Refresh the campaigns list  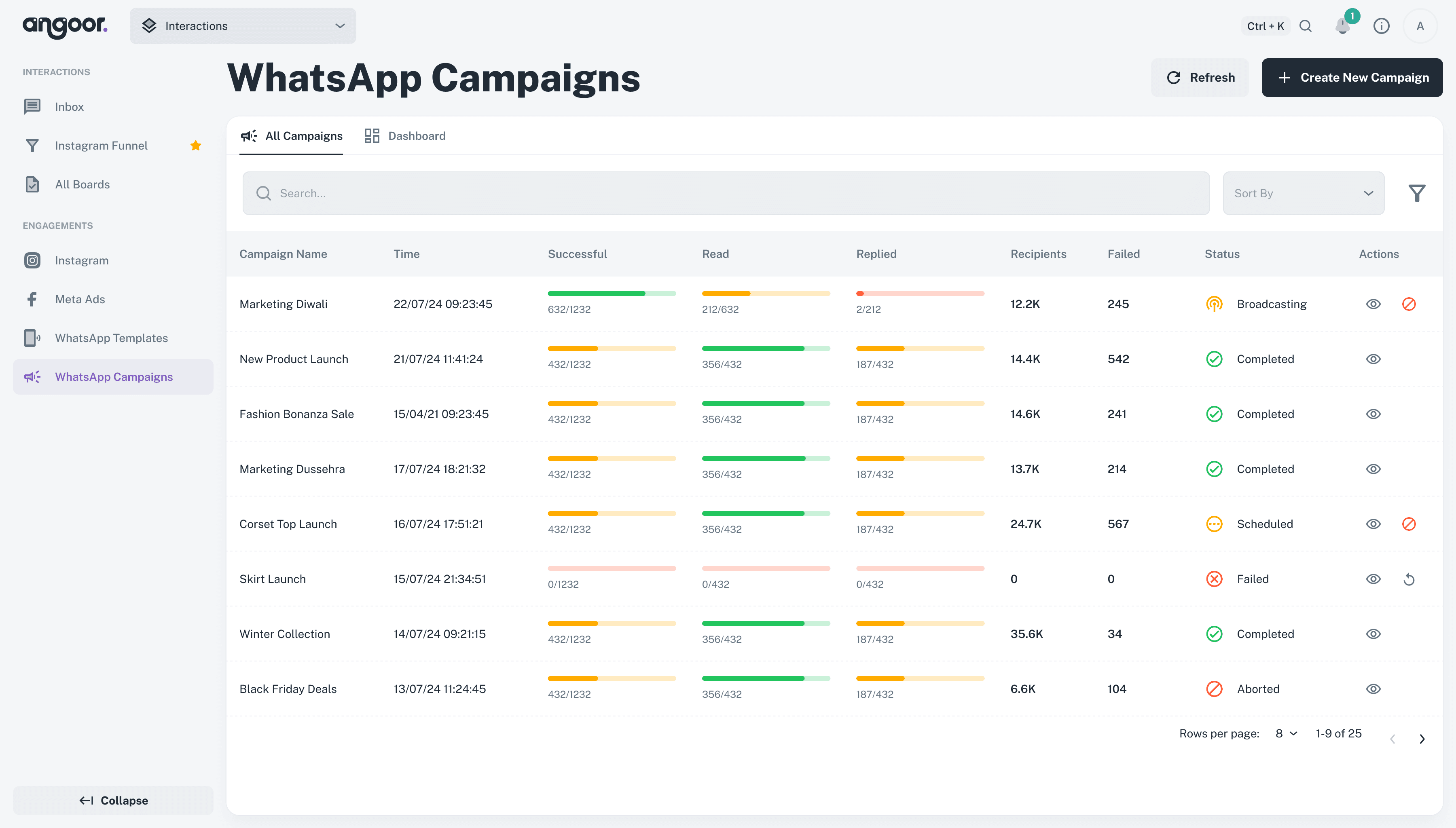point(1200,78)
